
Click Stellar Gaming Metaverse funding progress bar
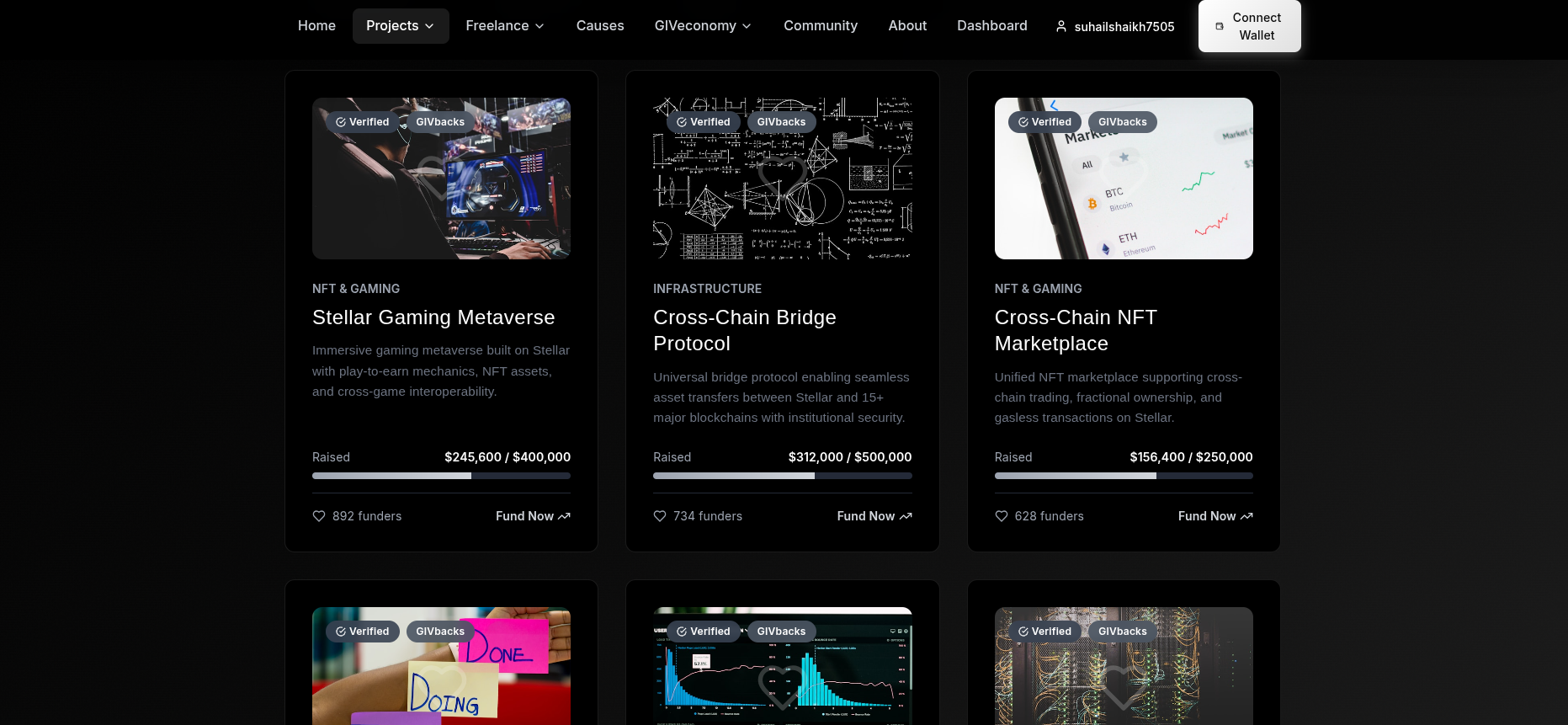click(x=441, y=476)
